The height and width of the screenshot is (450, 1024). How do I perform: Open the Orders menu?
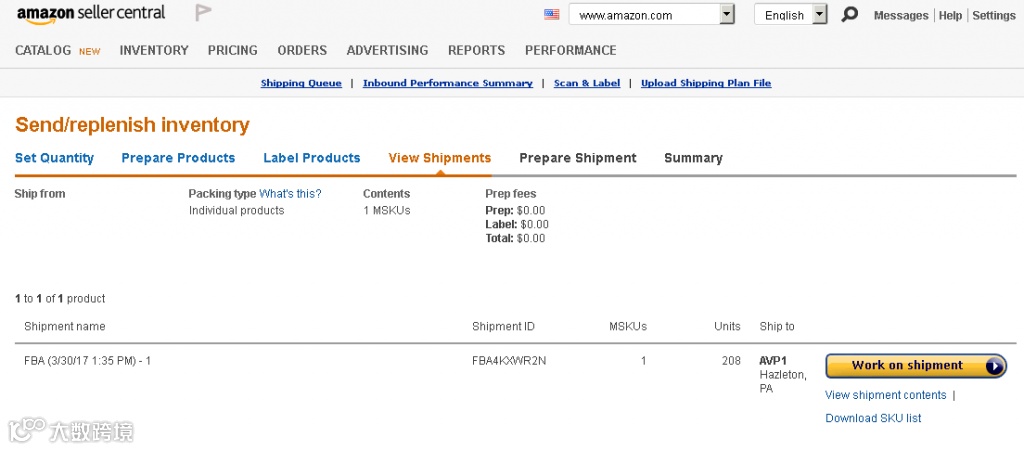point(302,50)
